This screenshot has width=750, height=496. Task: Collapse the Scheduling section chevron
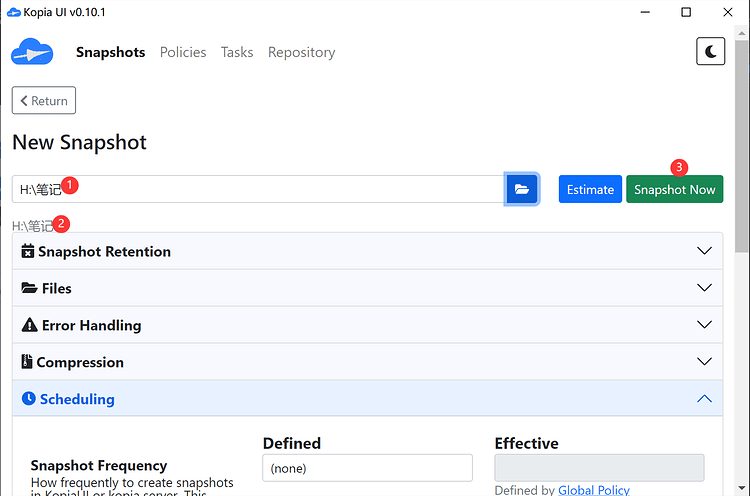pos(704,399)
